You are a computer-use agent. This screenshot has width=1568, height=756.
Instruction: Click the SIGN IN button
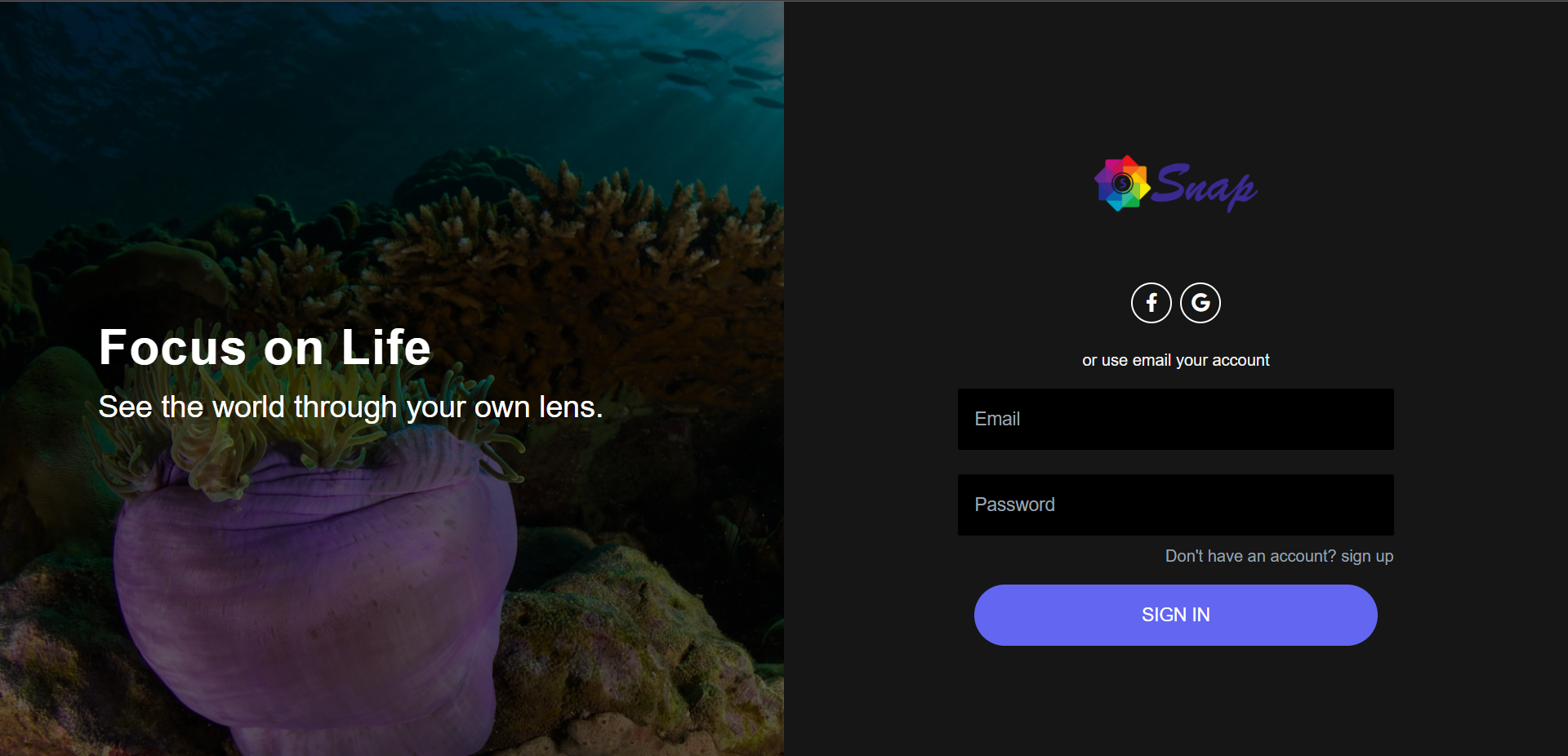[x=1176, y=615]
